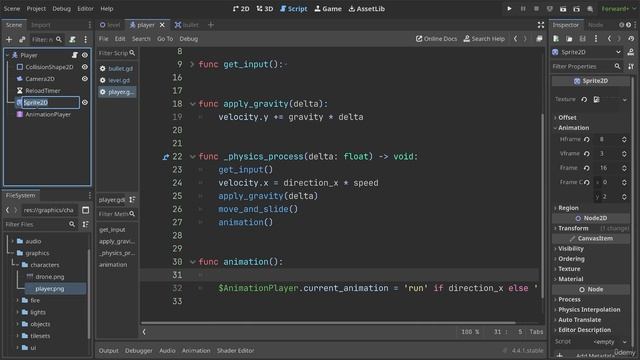
Task: Open the Texture property dropdown
Action: pos(624,100)
